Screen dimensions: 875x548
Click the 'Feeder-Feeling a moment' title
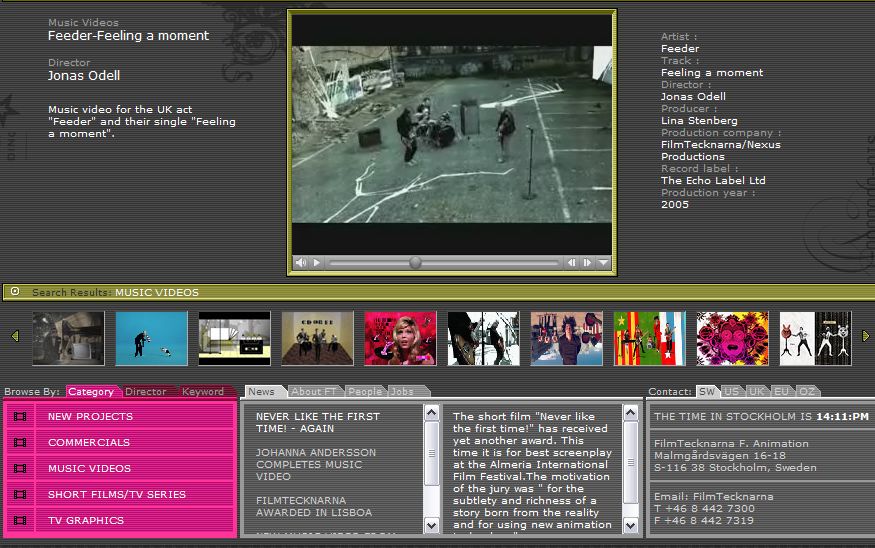pos(128,36)
